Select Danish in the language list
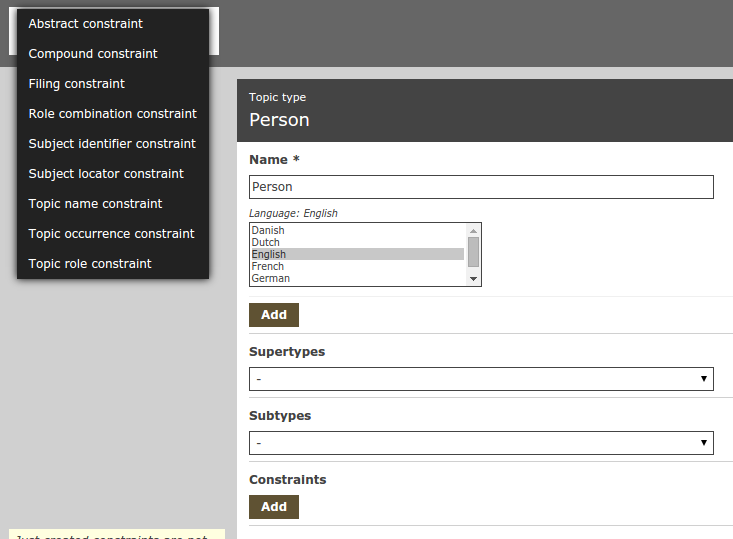Viewport: 733px width, 539px height. click(268, 231)
